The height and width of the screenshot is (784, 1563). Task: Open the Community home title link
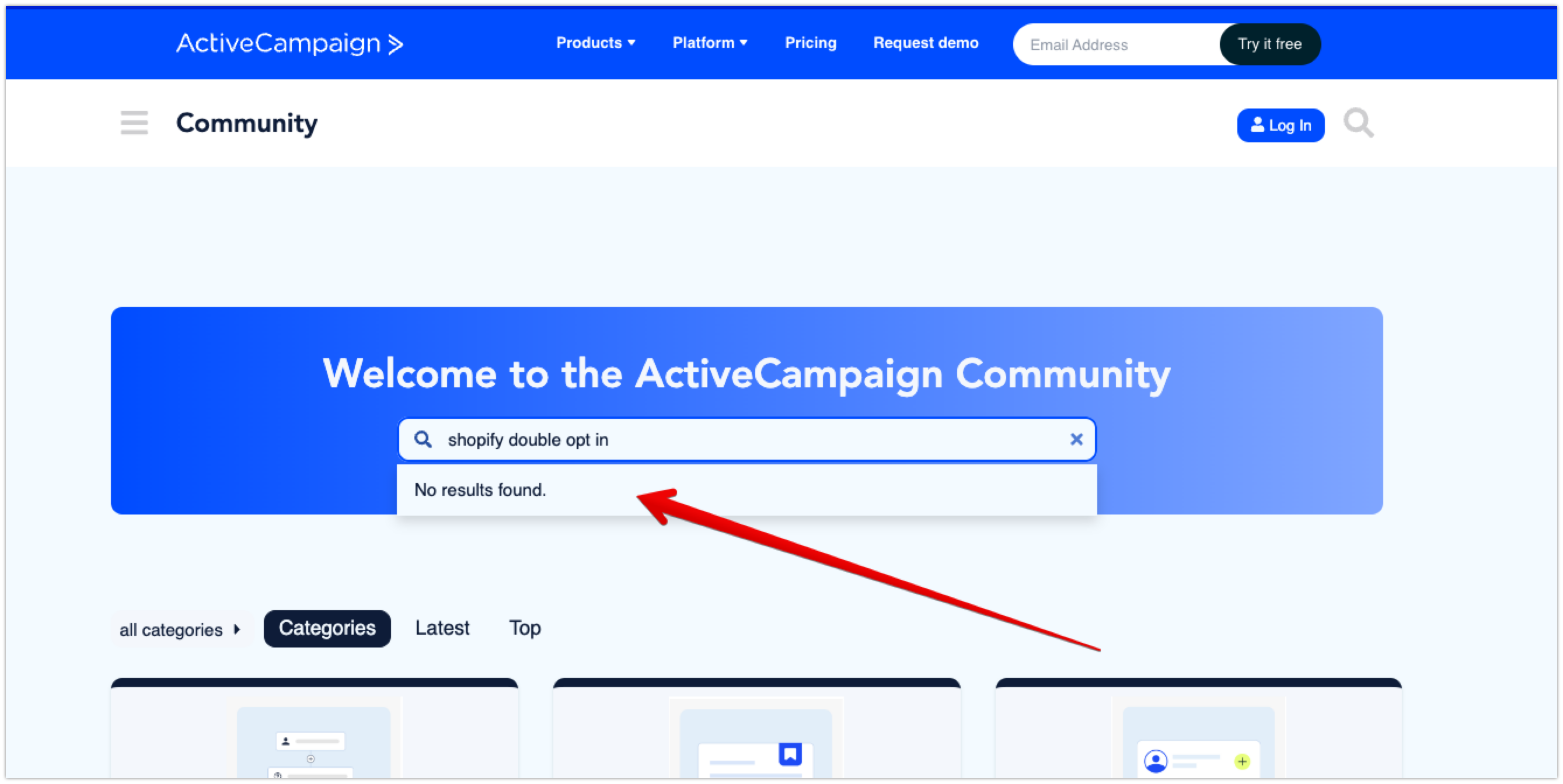246,123
